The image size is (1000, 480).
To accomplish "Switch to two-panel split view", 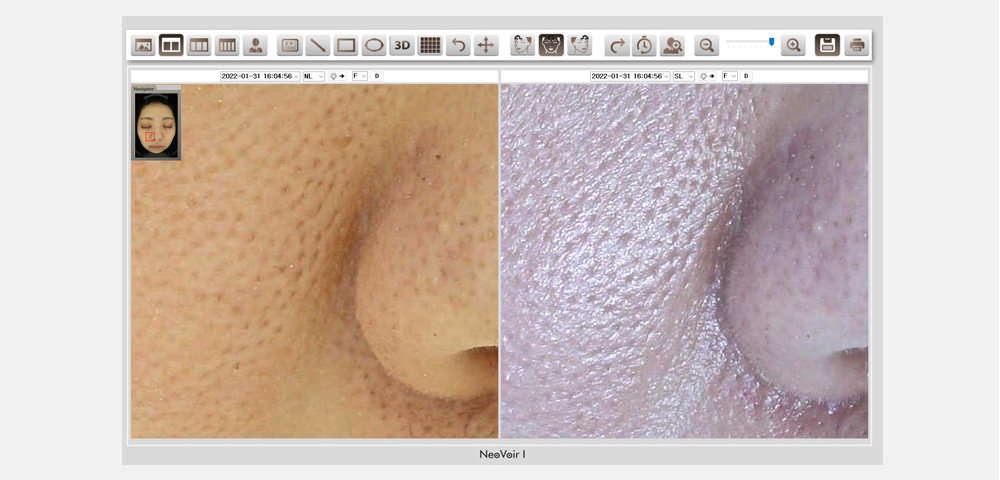I will click(171, 45).
